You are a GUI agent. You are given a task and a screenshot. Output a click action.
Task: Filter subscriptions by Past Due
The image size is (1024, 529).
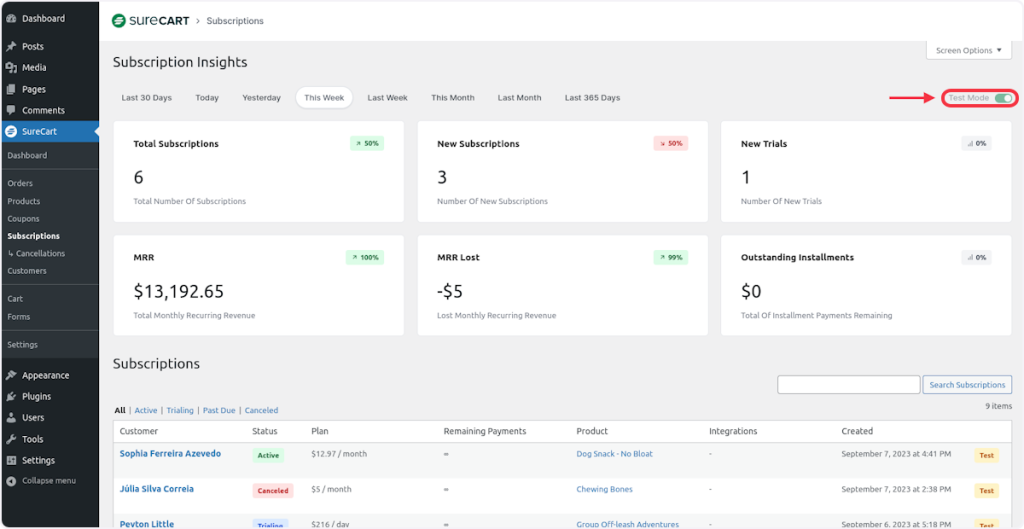point(219,411)
